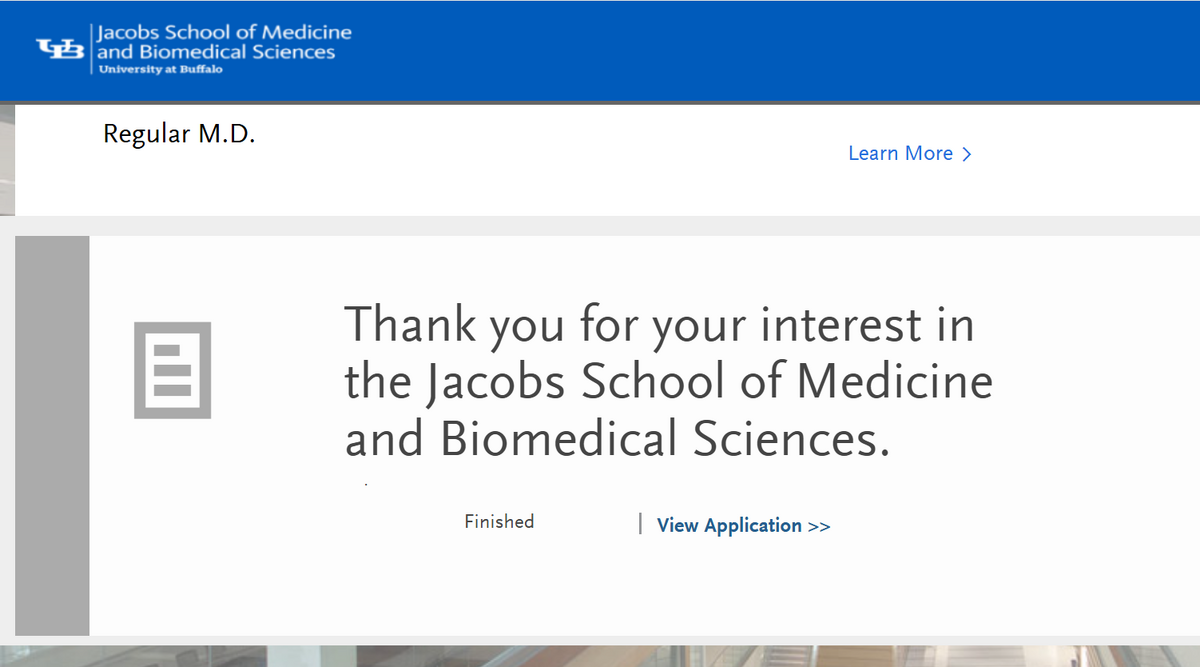Click the vertical divider before View Application

click(640, 524)
